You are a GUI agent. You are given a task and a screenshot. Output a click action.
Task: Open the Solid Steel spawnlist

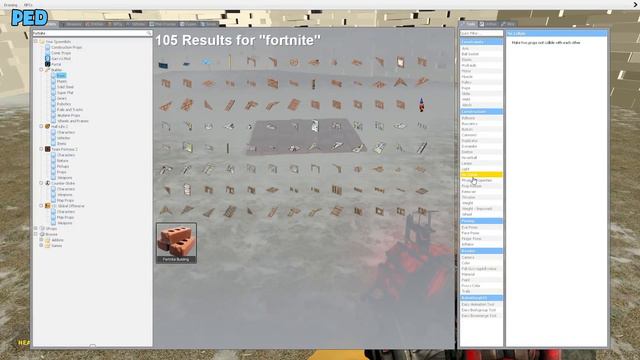tap(65, 87)
